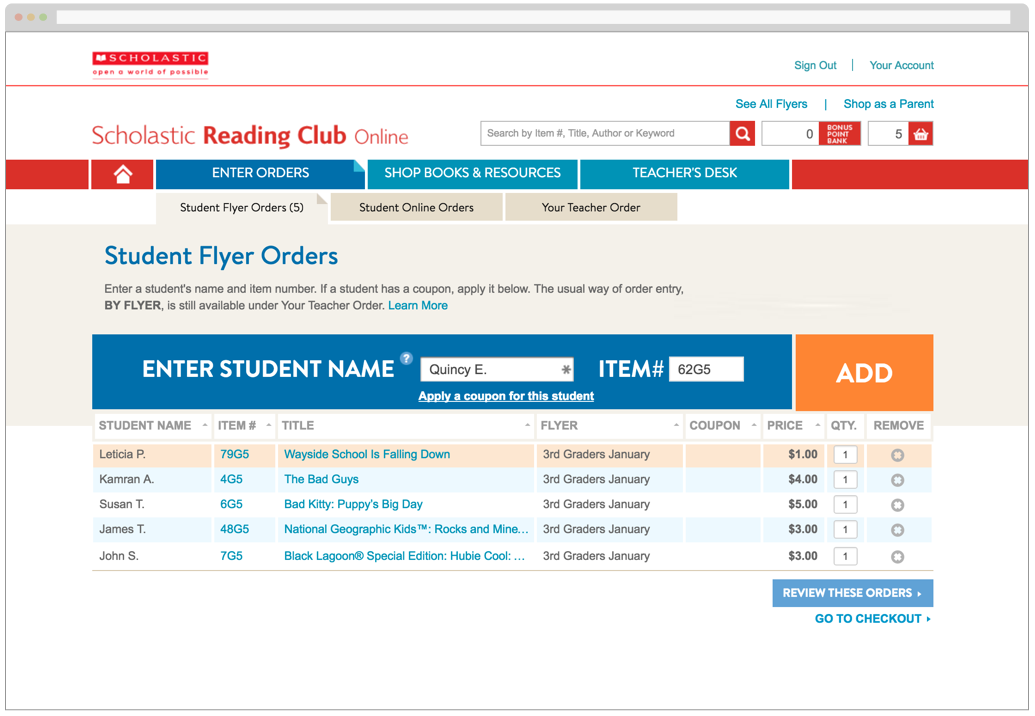The width and height of the screenshot is (1035, 716).
Task: Click item number 4G5
Action: pyautogui.click(x=231, y=480)
